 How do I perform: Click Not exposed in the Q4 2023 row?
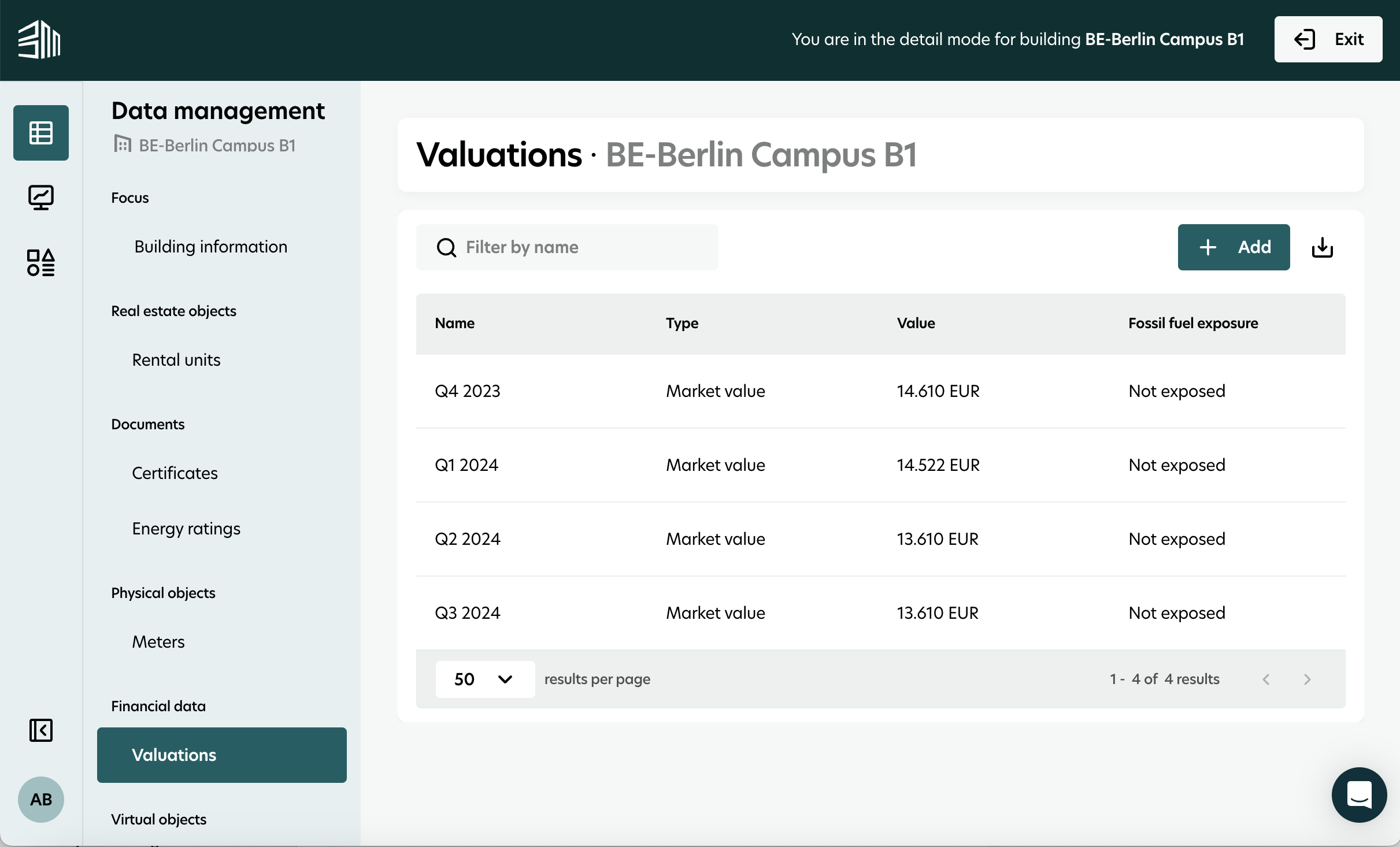pos(1177,391)
